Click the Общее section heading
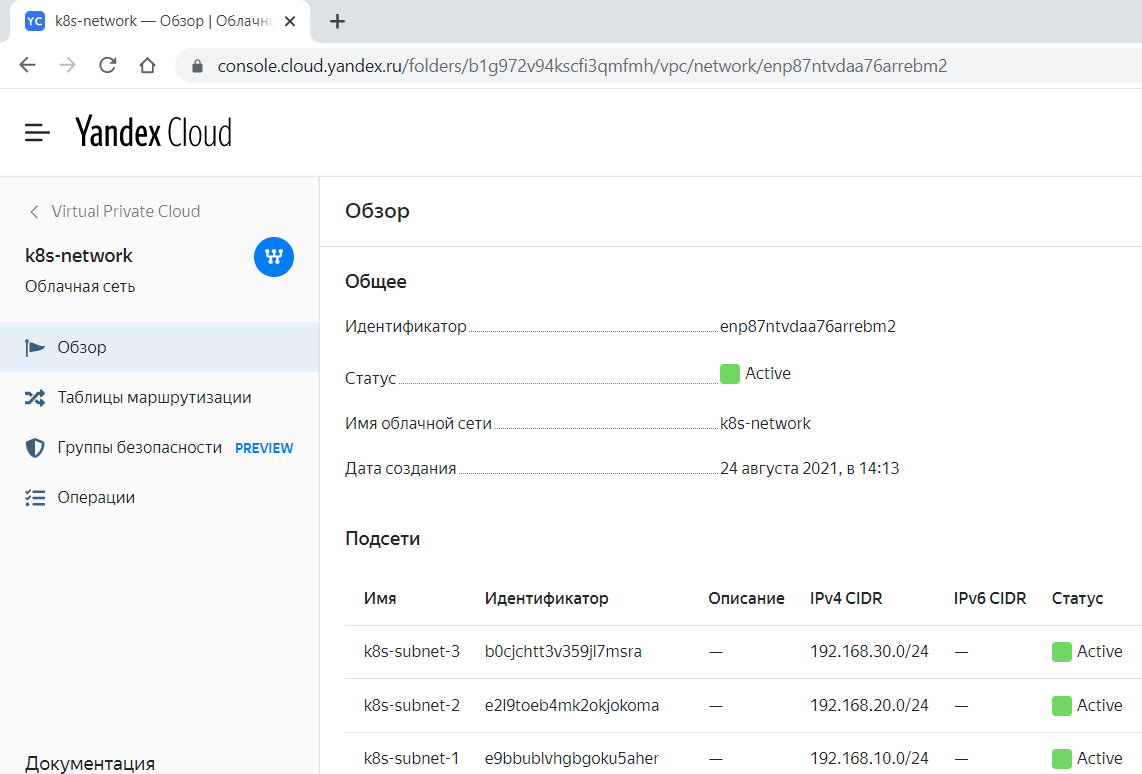The image size is (1142, 774). click(x=376, y=282)
